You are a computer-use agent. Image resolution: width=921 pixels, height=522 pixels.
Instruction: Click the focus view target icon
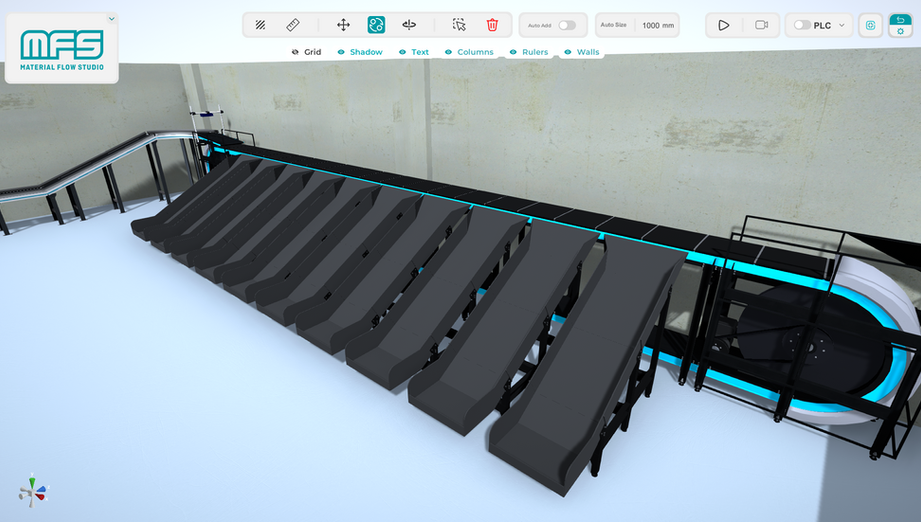pyautogui.click(x=870, y=25)
